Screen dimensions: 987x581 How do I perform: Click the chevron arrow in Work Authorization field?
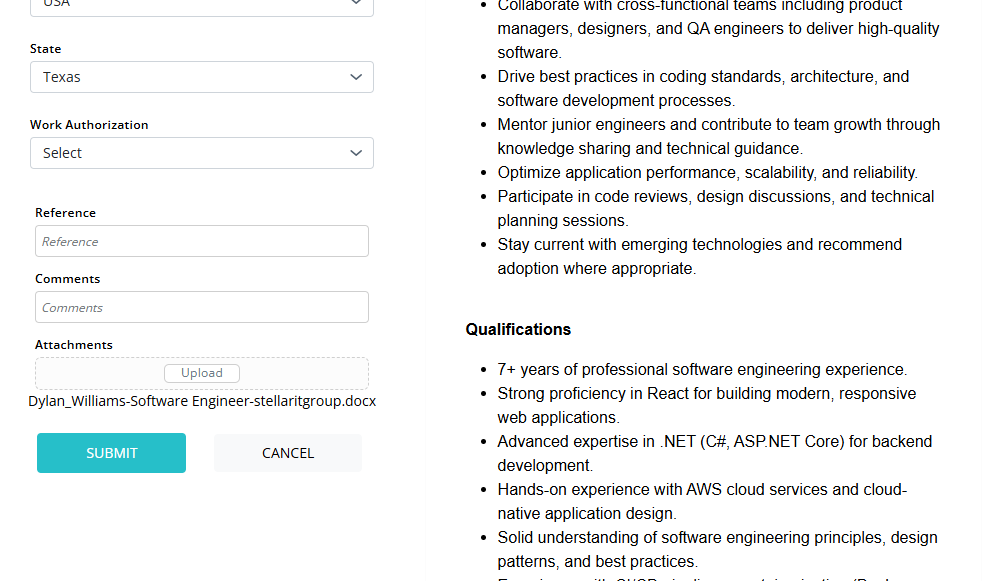356,153
